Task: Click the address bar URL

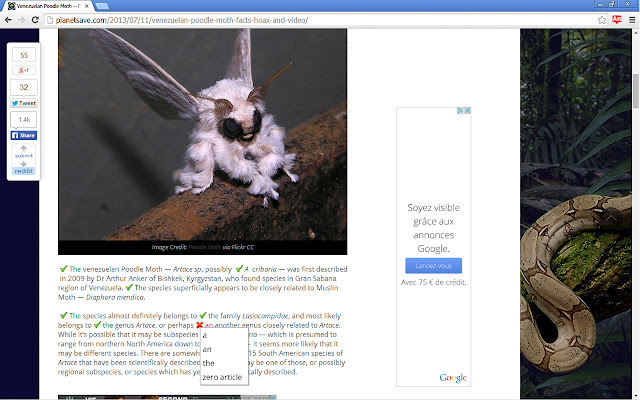Action: (182, 20)
